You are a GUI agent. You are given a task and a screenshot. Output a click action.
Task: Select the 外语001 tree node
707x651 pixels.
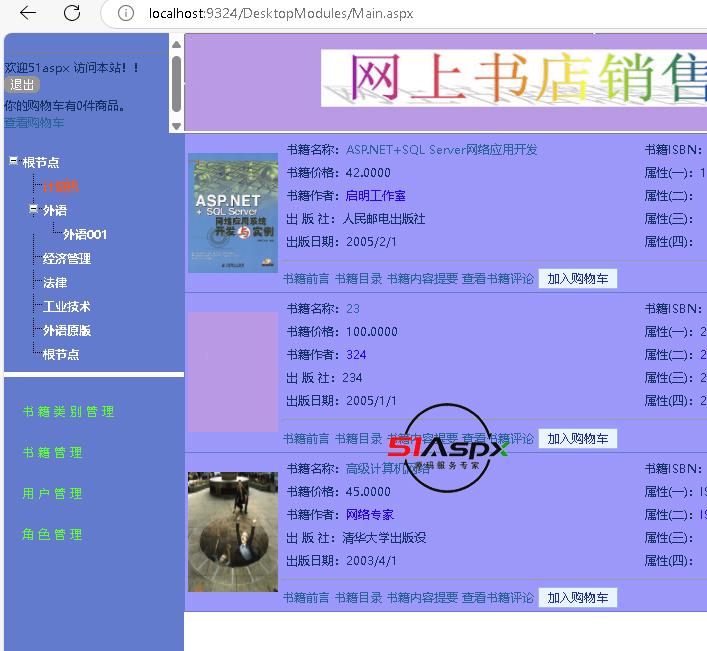85,235
